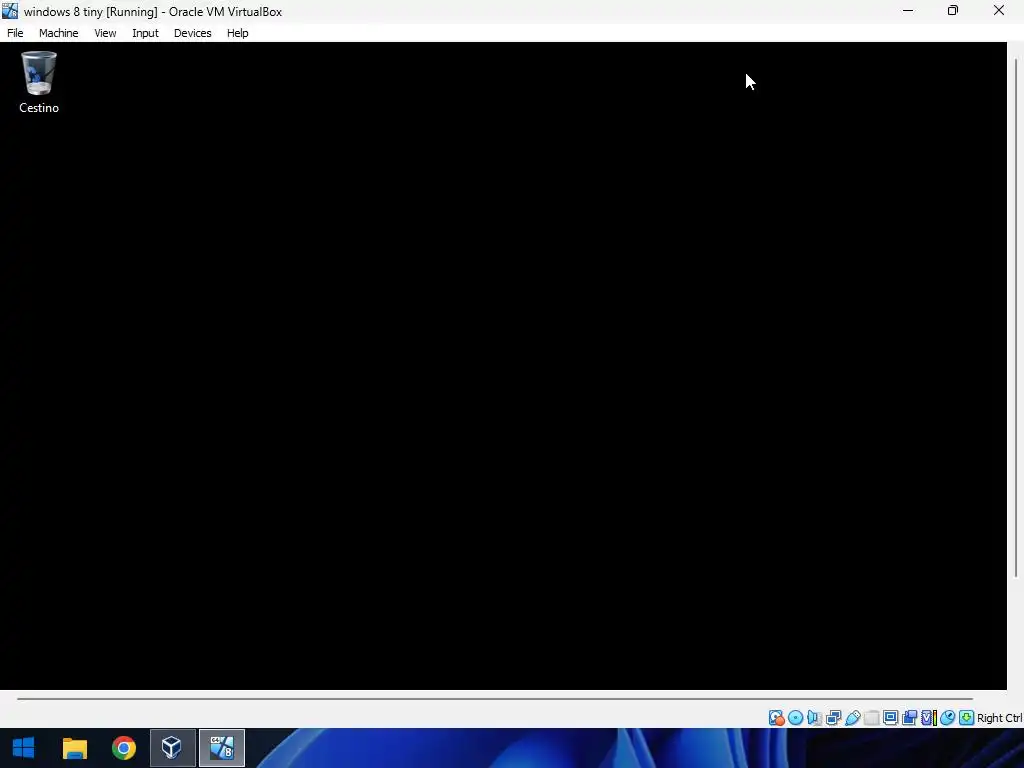
Task: Click the Right Ctrl host key label
Action: click(1000, 718)
